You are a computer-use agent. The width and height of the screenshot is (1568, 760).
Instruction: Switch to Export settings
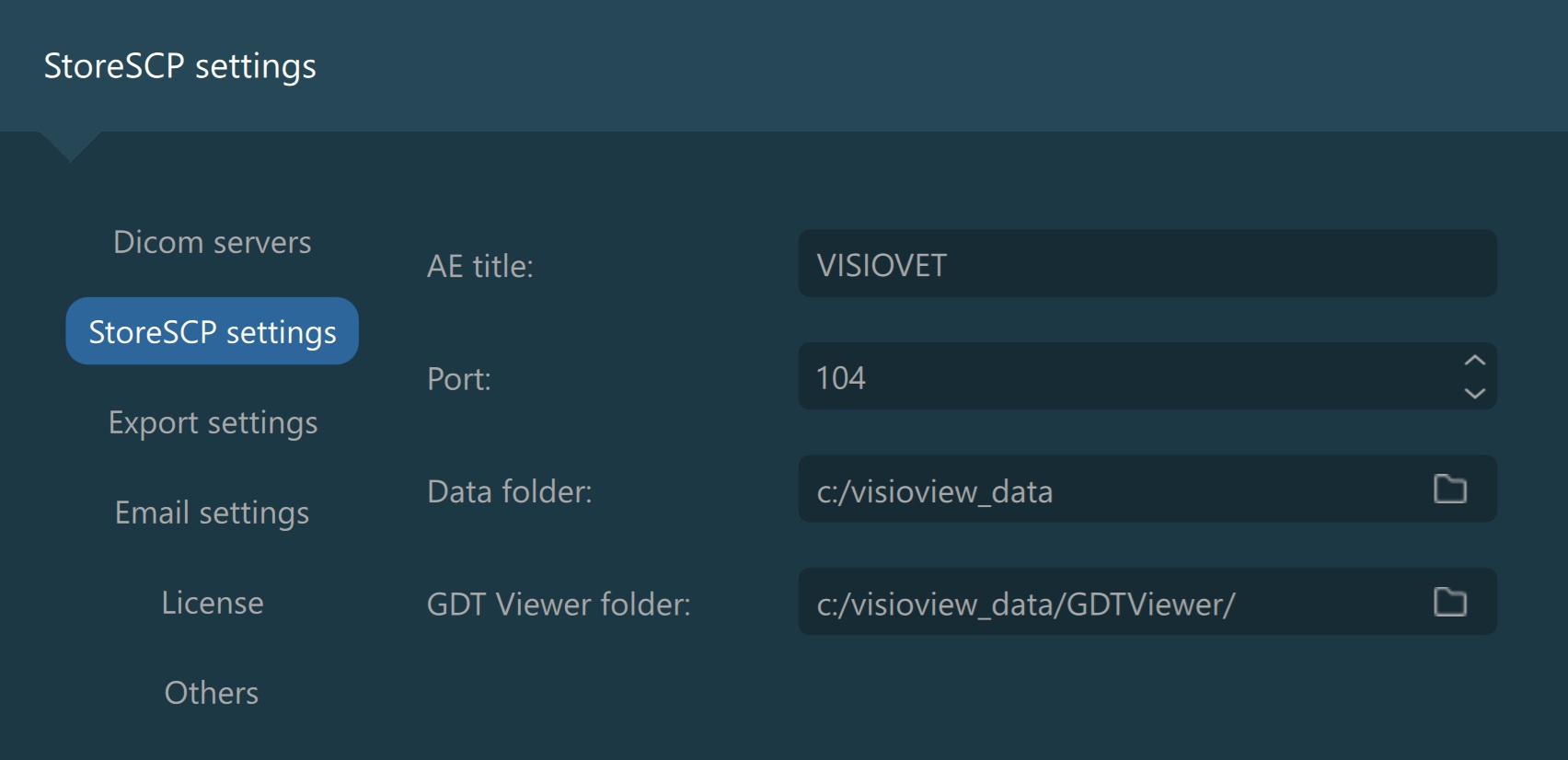[x=213, y=422]
